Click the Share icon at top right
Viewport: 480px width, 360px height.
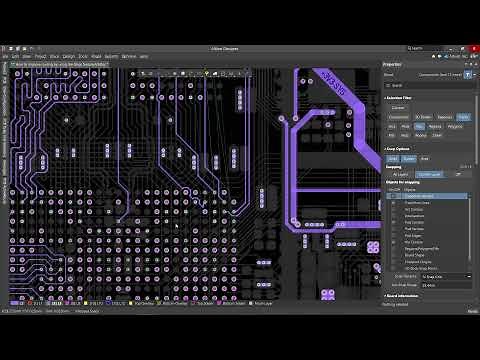click(446, 57)
